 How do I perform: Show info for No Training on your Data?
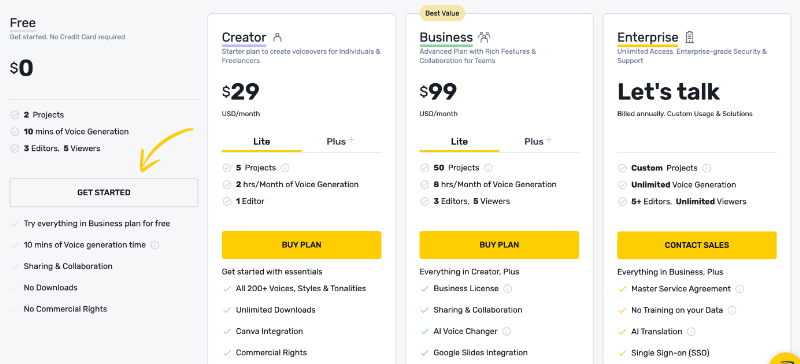coord(732,310)
